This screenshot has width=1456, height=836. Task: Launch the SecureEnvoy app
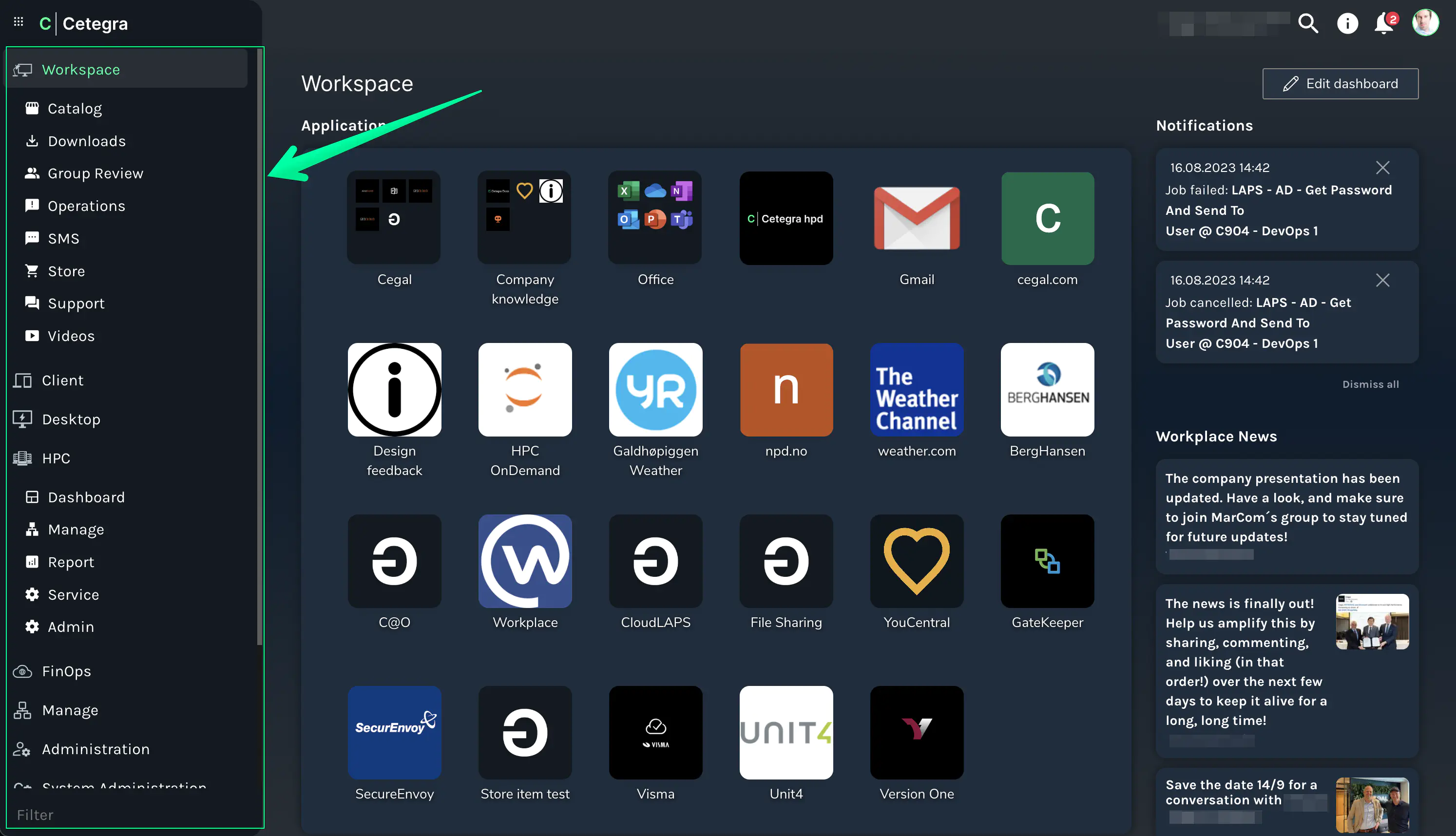394,733
